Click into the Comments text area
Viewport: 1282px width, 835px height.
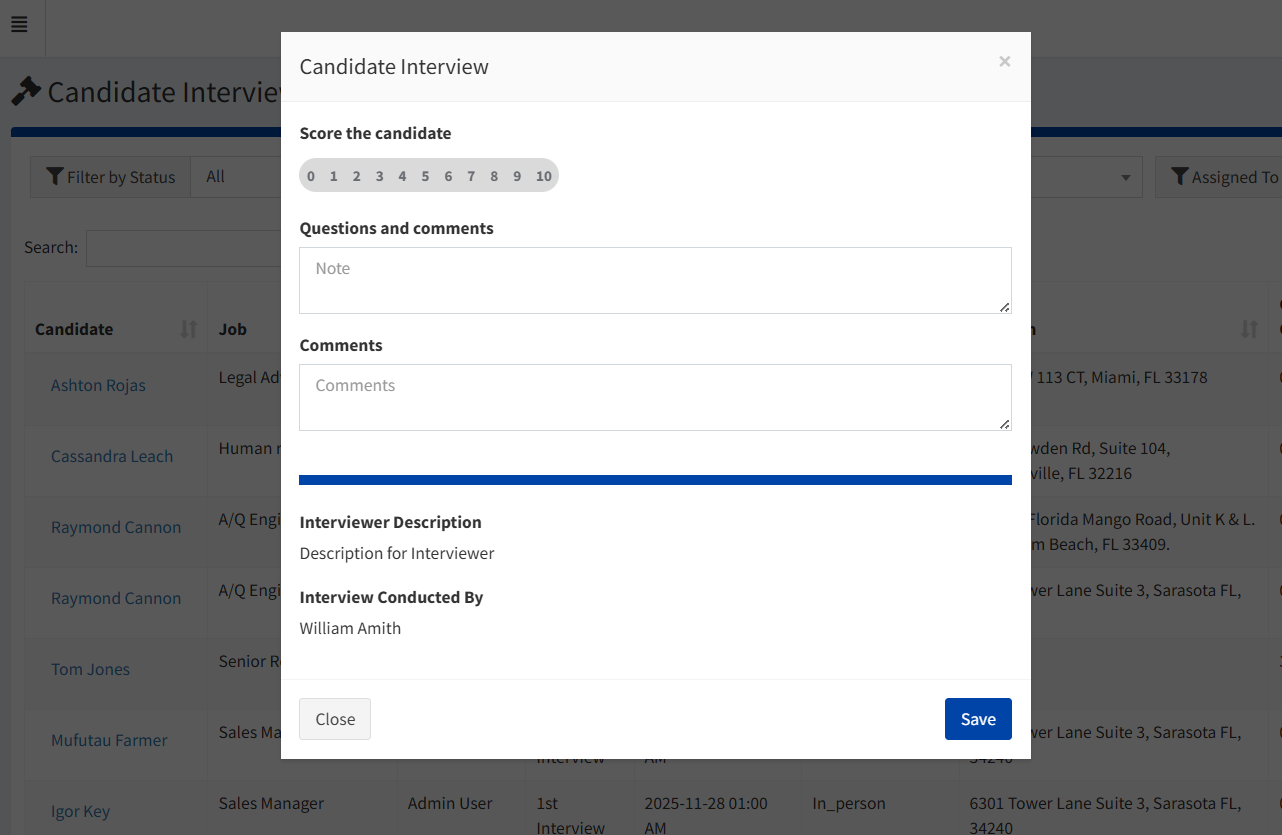655,397
